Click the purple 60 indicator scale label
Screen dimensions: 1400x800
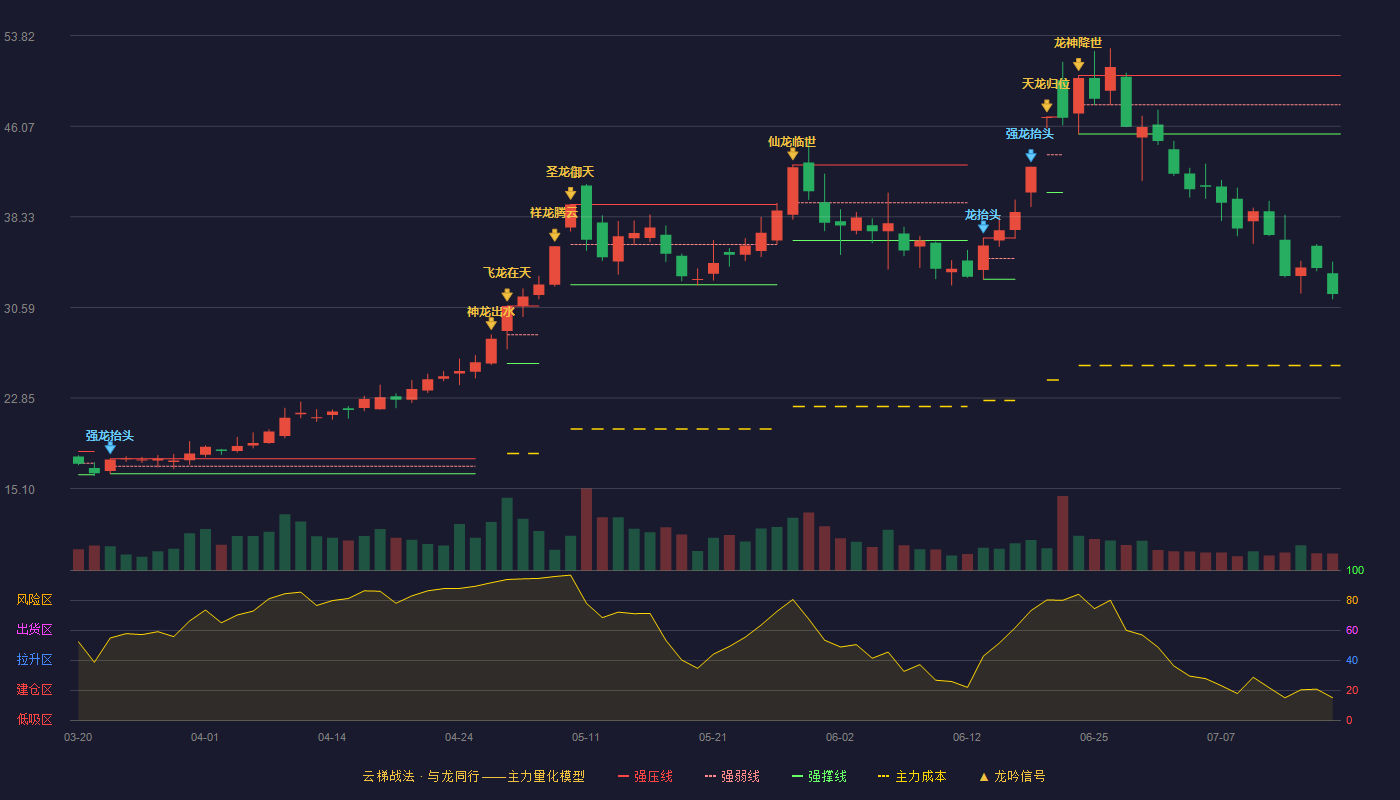point(1352,631)
